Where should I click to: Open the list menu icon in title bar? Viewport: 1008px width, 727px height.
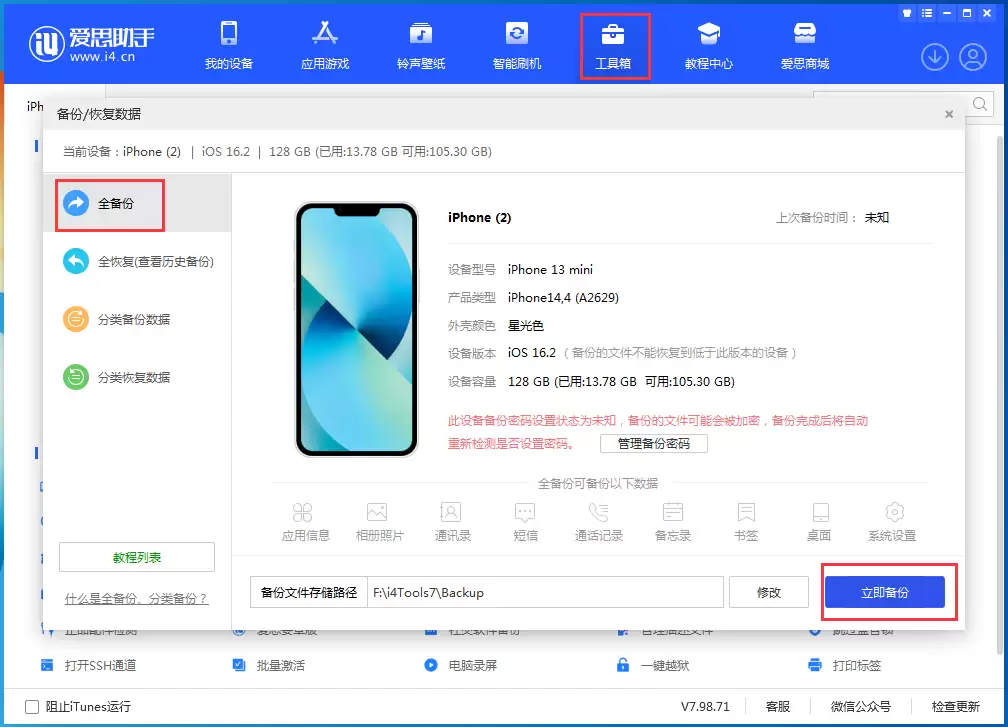(x=927, y=13)
